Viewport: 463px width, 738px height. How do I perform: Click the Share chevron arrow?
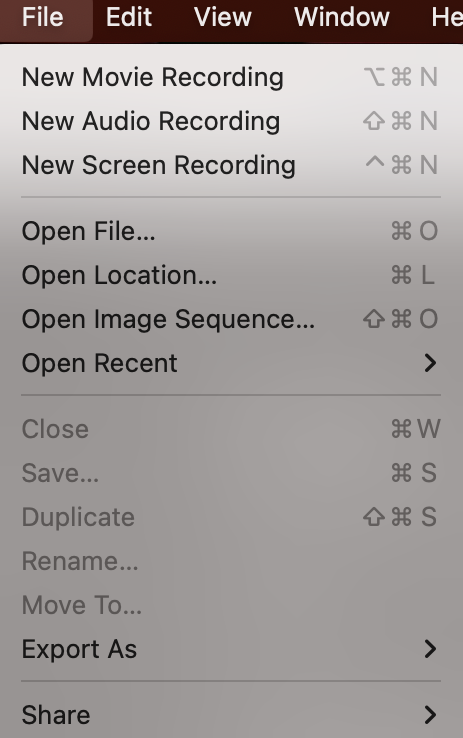pyautogui.click(x=430, y=715)
